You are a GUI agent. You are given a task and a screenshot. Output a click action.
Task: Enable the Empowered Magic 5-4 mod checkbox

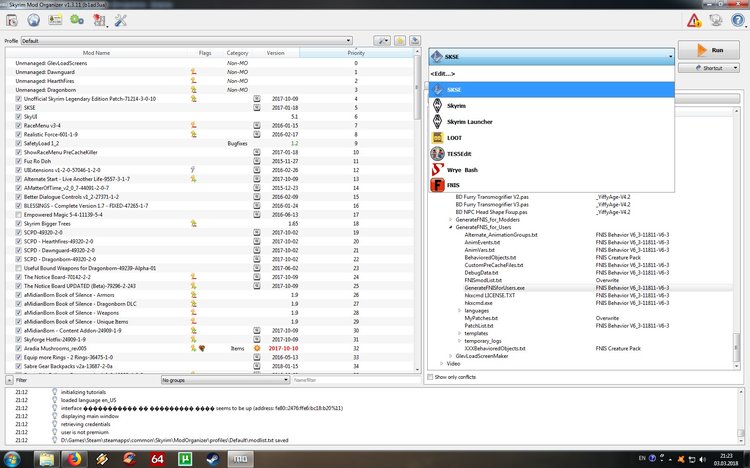(19, 215)
